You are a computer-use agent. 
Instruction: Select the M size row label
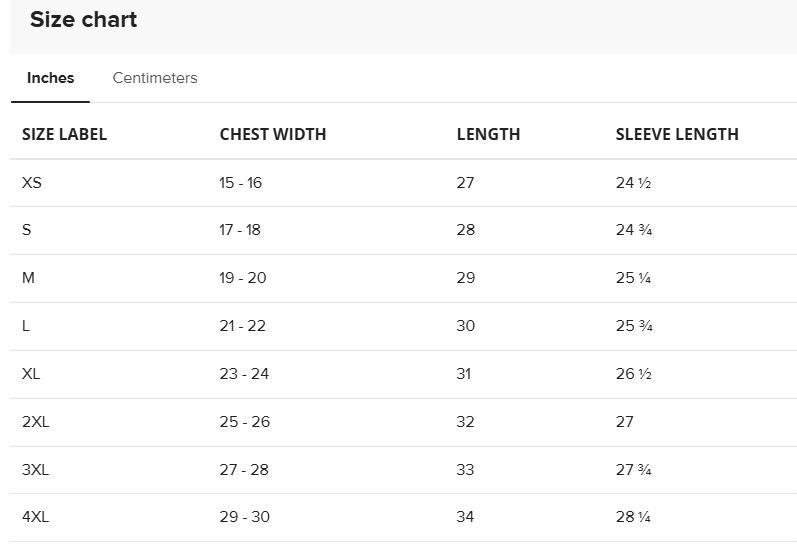click(x=28, y=278)
